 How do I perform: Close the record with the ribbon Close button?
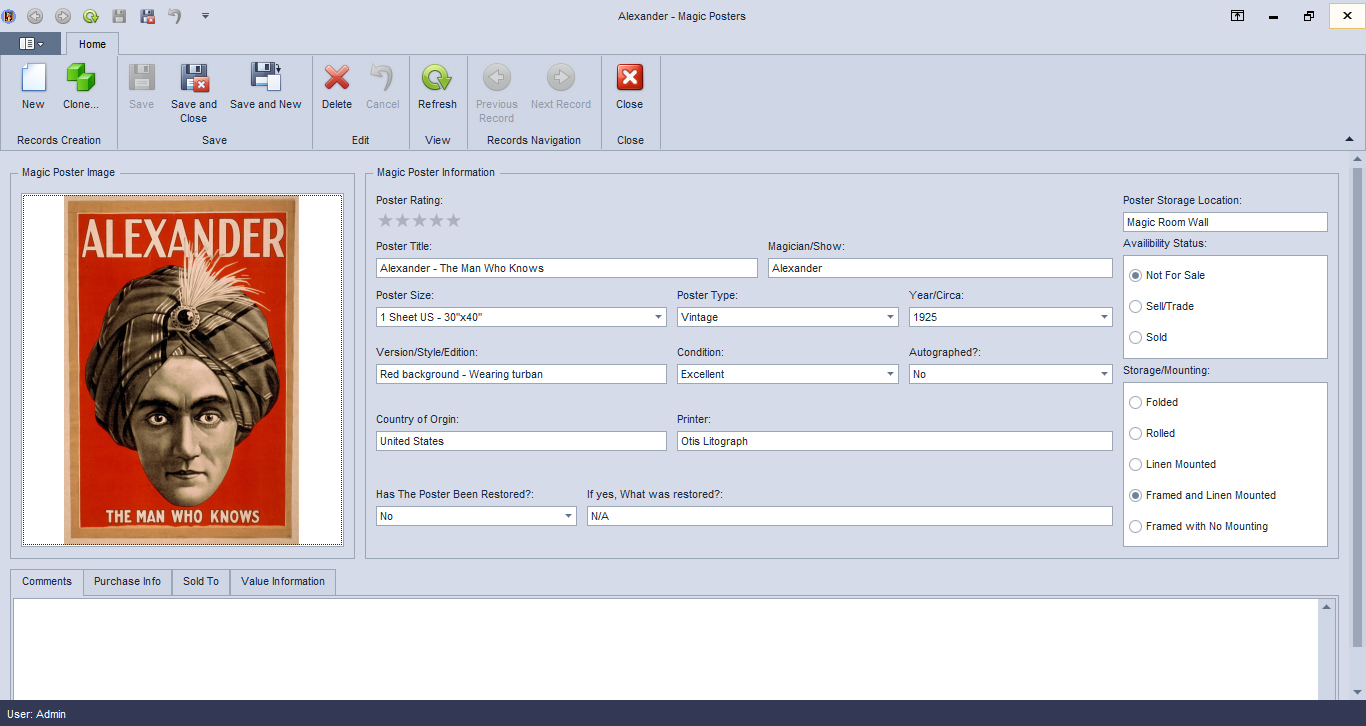630,86
